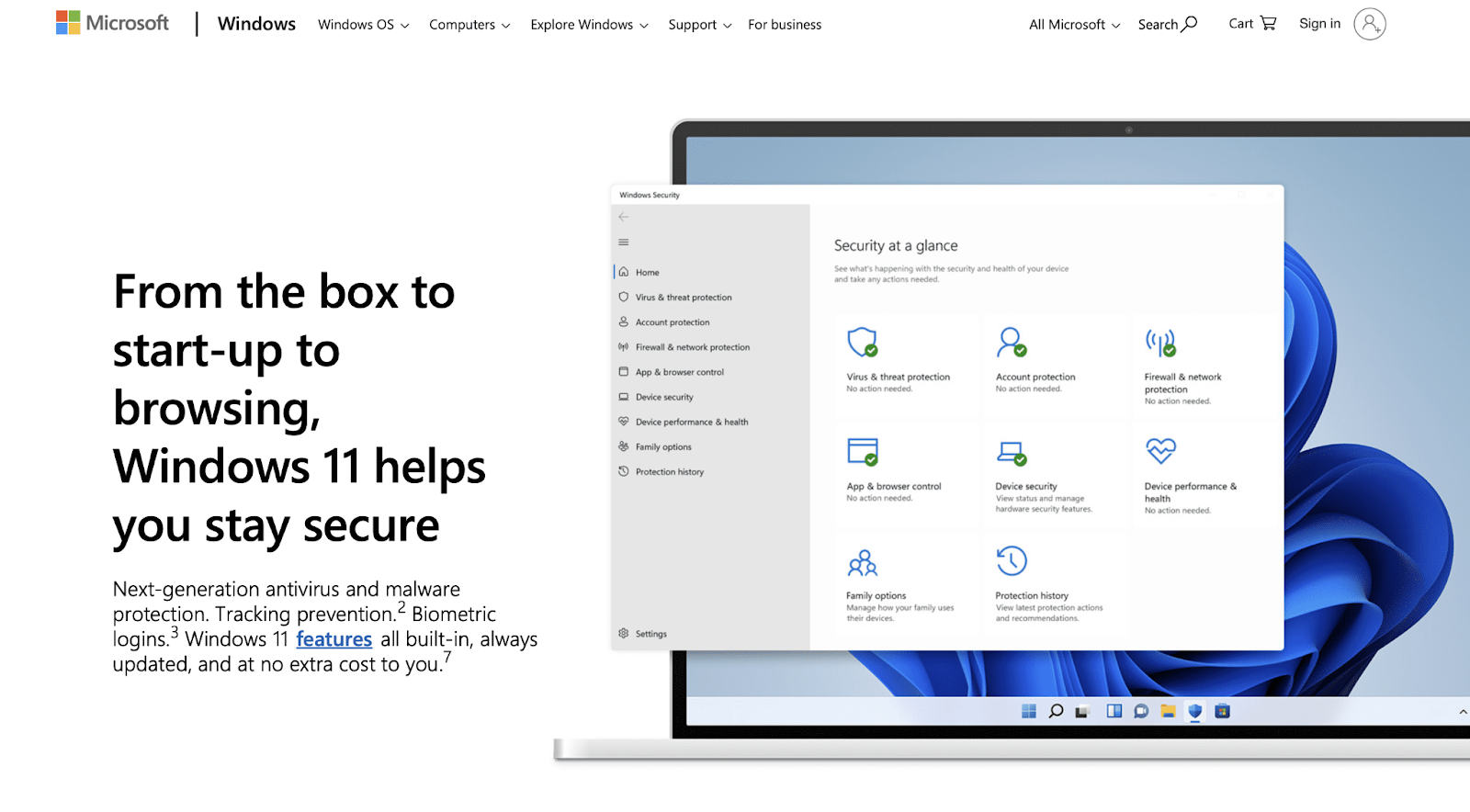Expand the All Microsoft menu

(1074, 25)
